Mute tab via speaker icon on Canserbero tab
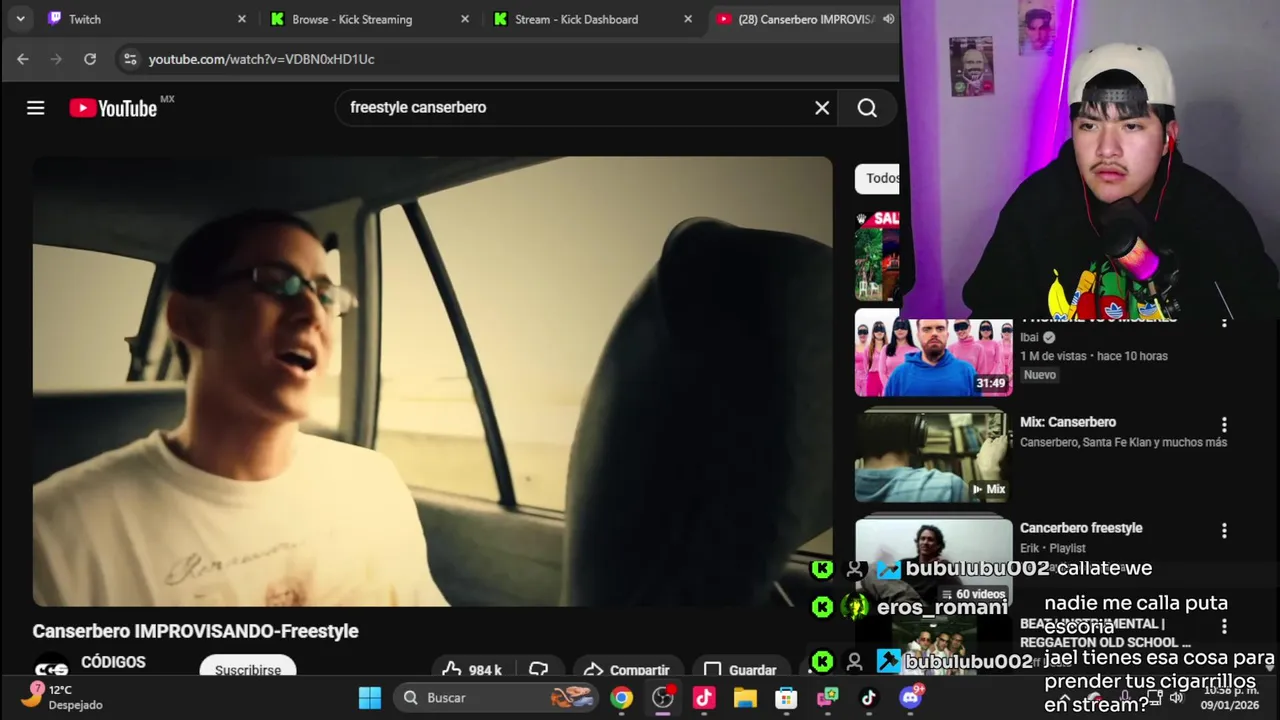1280x720 pixels. coord(888,19)
